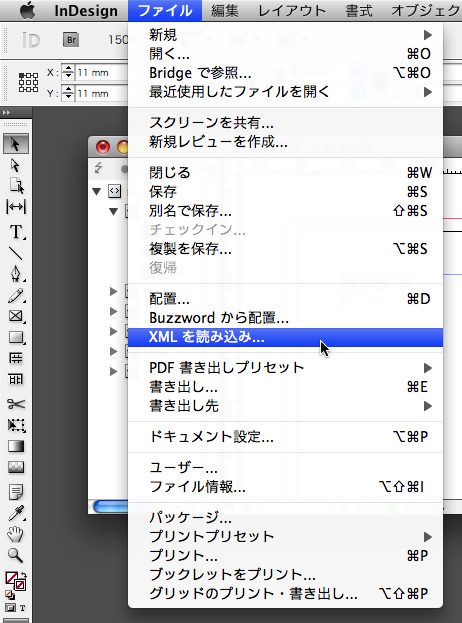The height and width of the screenshot is (623, 462).
Task: Select the Zoom tool
Action: pos(16,555)
